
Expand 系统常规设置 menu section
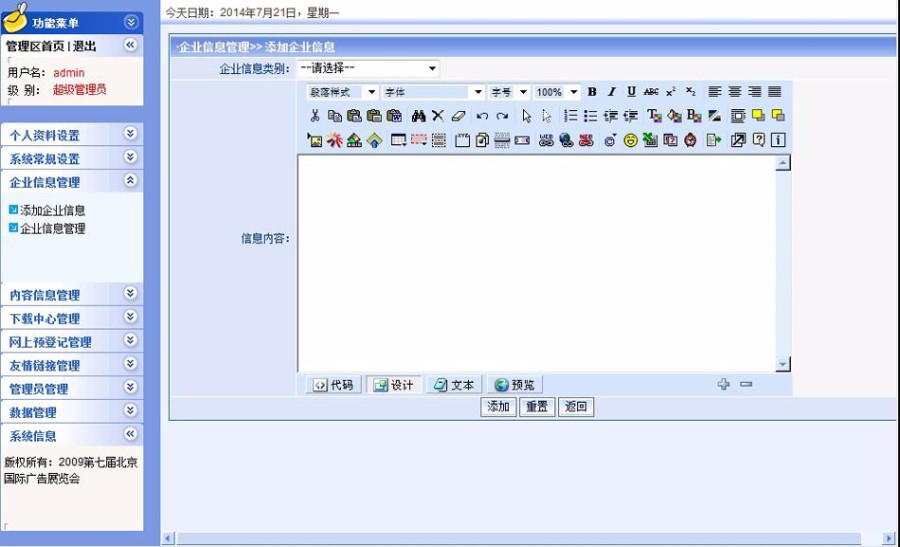click(131, 157)
